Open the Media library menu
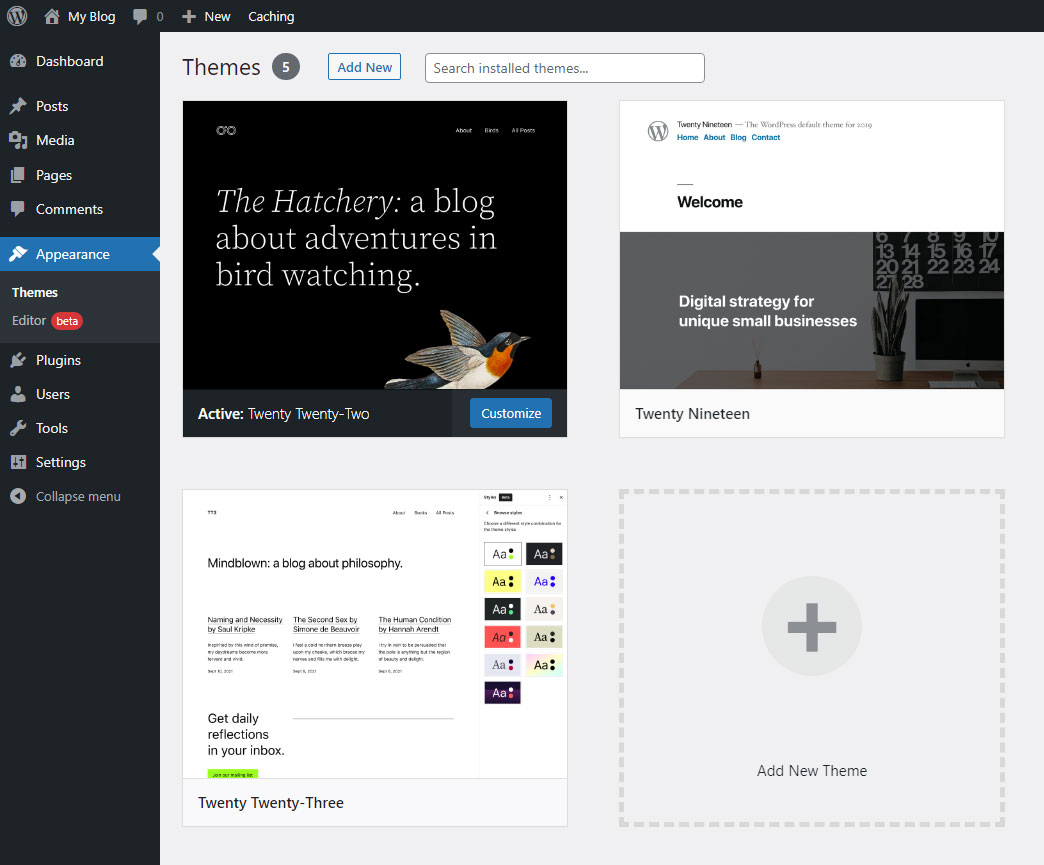Image resolution: width=1044 pixels, height=865 pixels. point(80,140)
